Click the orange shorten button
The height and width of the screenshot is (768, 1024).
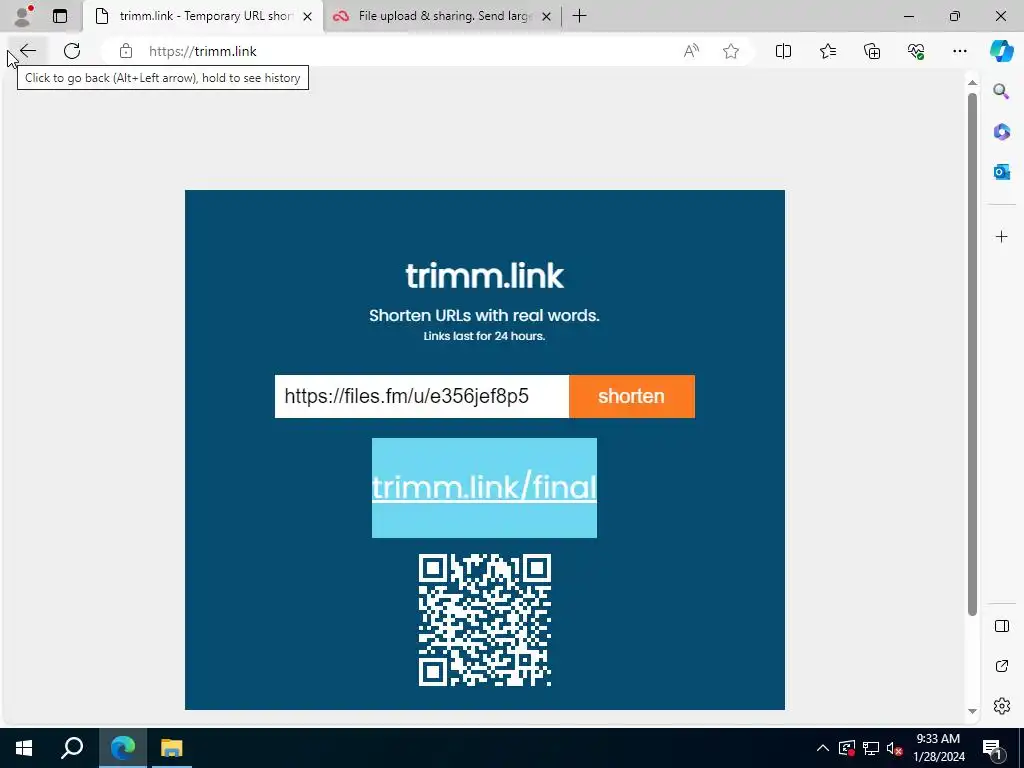[632, 396]
